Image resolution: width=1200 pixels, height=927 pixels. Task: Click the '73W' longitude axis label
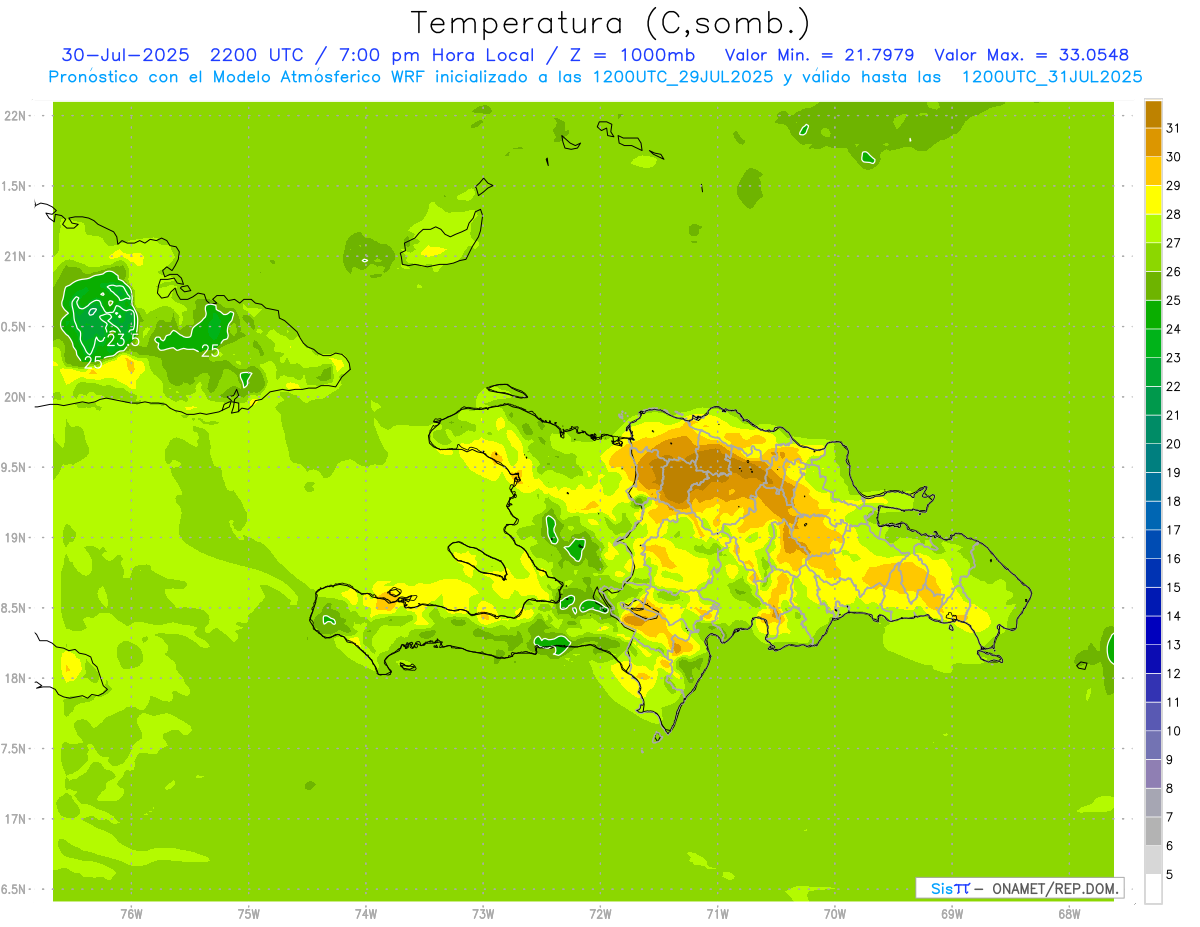pyautogui.click(x=483, y=914)
